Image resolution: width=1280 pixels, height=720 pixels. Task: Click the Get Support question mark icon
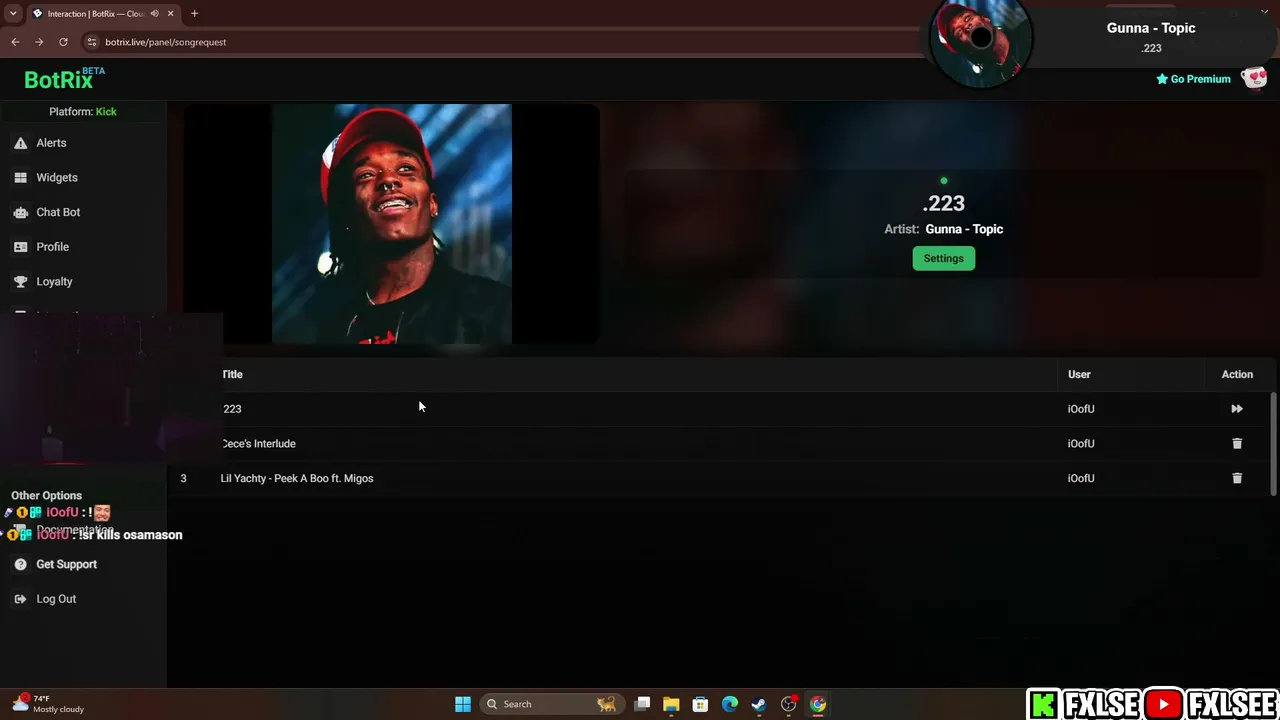point(20,565)
